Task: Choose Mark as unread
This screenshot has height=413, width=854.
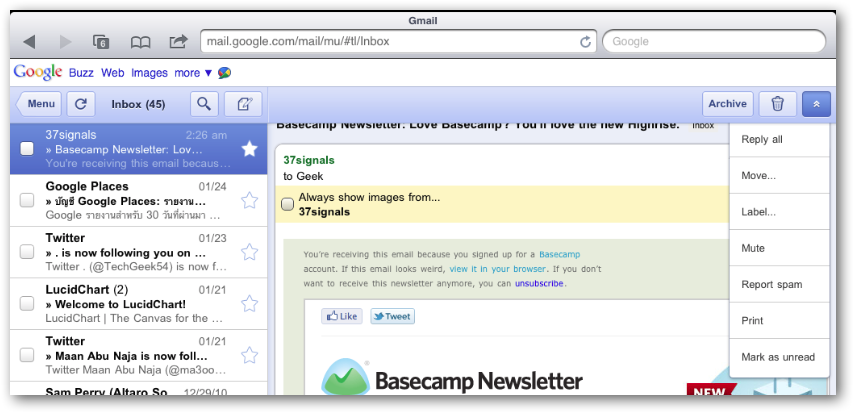Action: click(x=779, y=357)
